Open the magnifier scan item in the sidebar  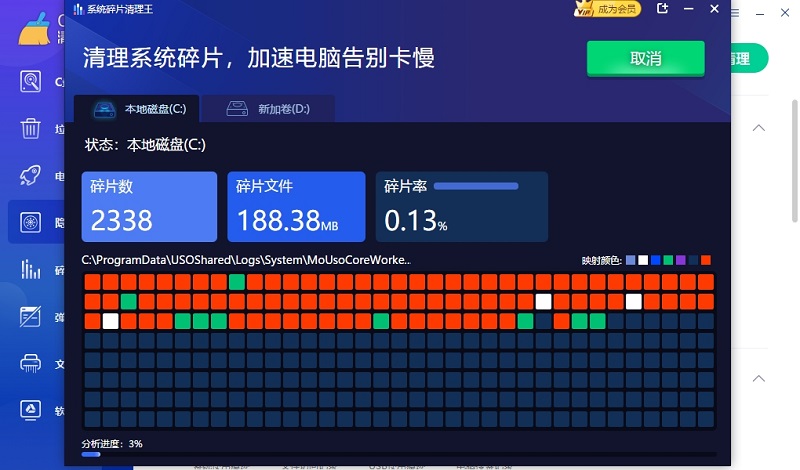coord(31,81)
